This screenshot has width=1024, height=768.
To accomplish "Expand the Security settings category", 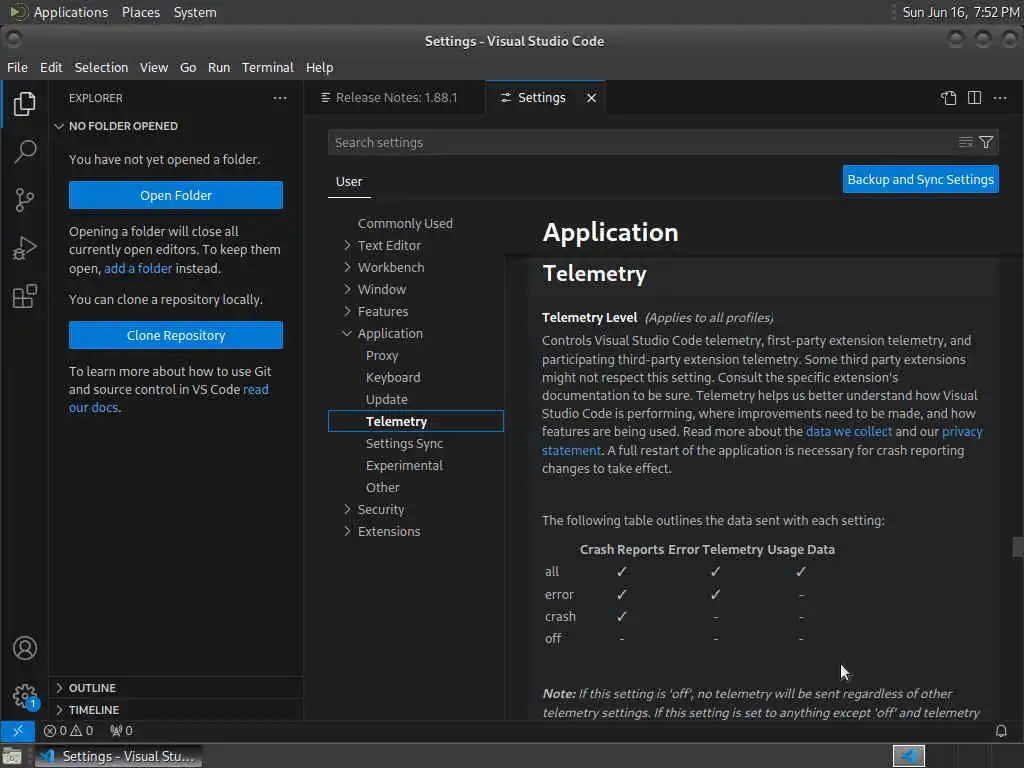I will [x=347, y=509].
